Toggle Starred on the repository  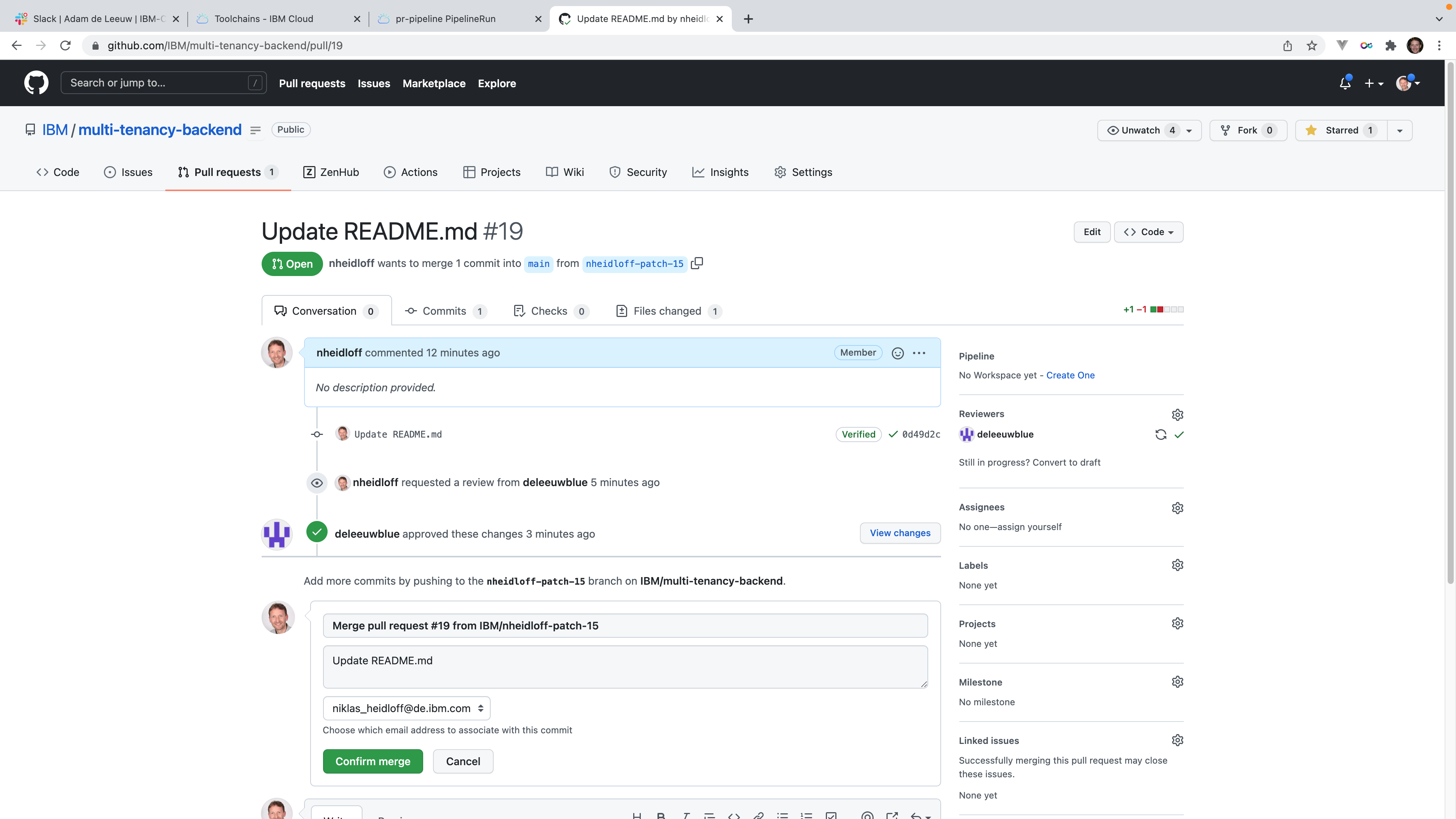click(x=1341, y=130)
